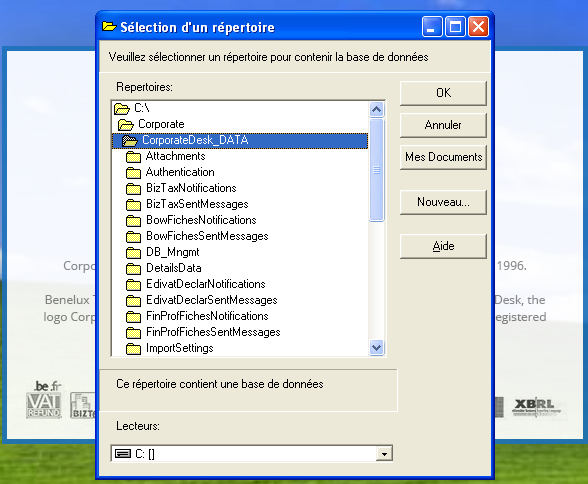Click the scrollbar up arrow in Repertoires
This screenshot has height=484, width=588.
click(x=376, y=109)
